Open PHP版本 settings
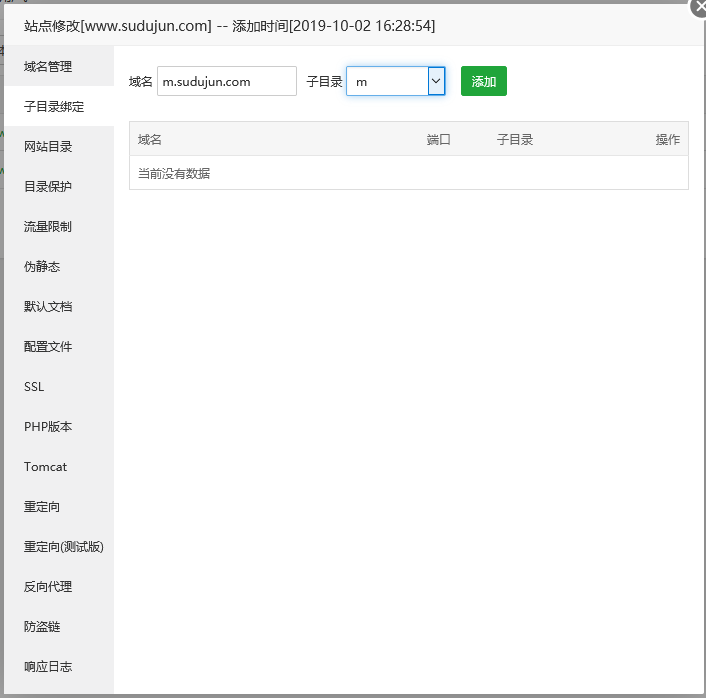Viewport: 706px width, 698px height. tap(48, 427)
